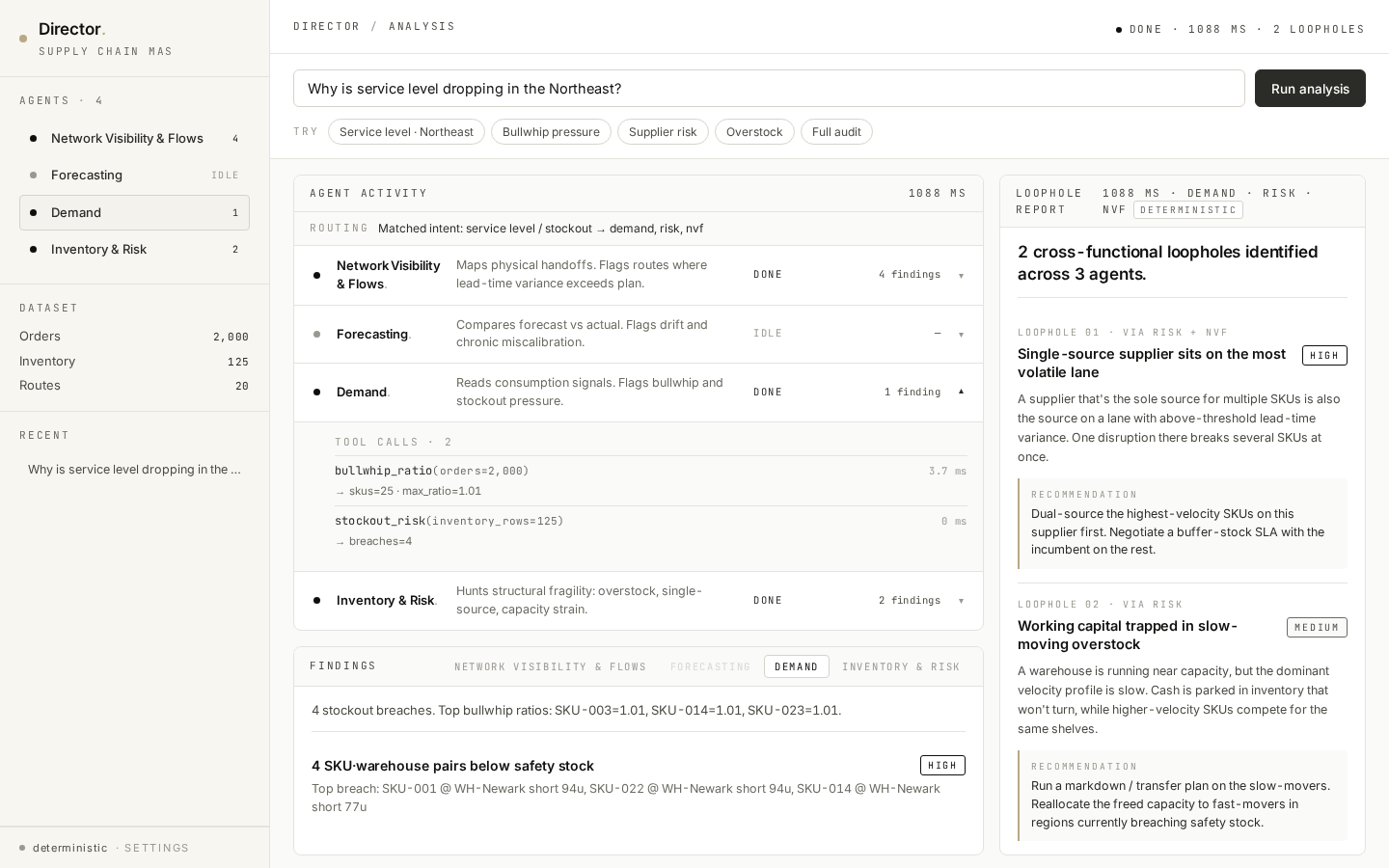
Task: Click the Network Visibility & Flows status dot
Action: tap(316, 276)
